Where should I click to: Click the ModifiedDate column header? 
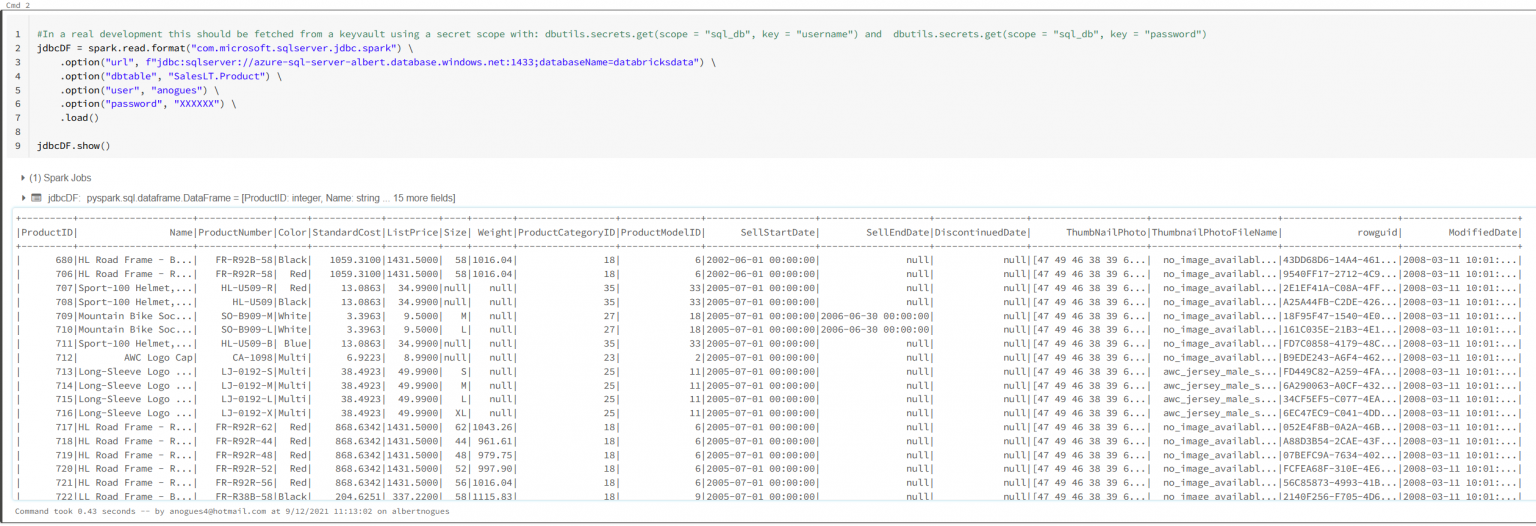coord(1482,233)
